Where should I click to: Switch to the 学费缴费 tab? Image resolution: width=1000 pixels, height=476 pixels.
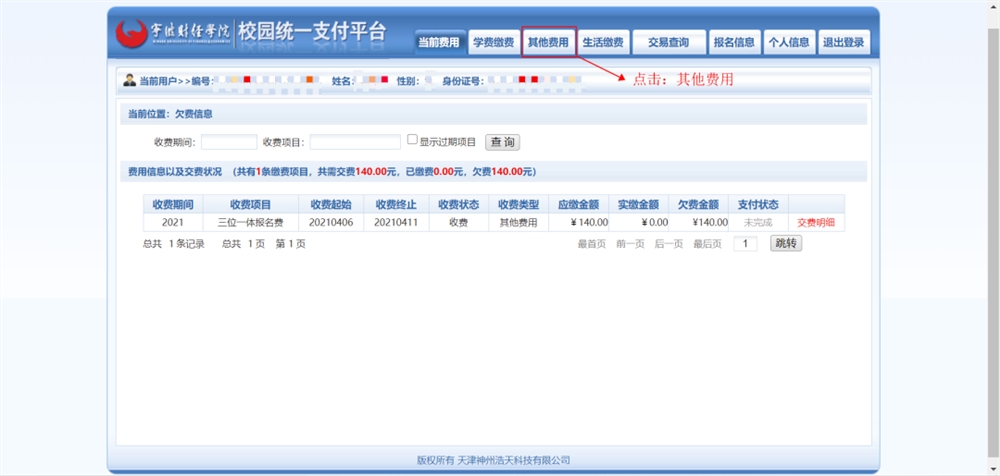(494, 42)
